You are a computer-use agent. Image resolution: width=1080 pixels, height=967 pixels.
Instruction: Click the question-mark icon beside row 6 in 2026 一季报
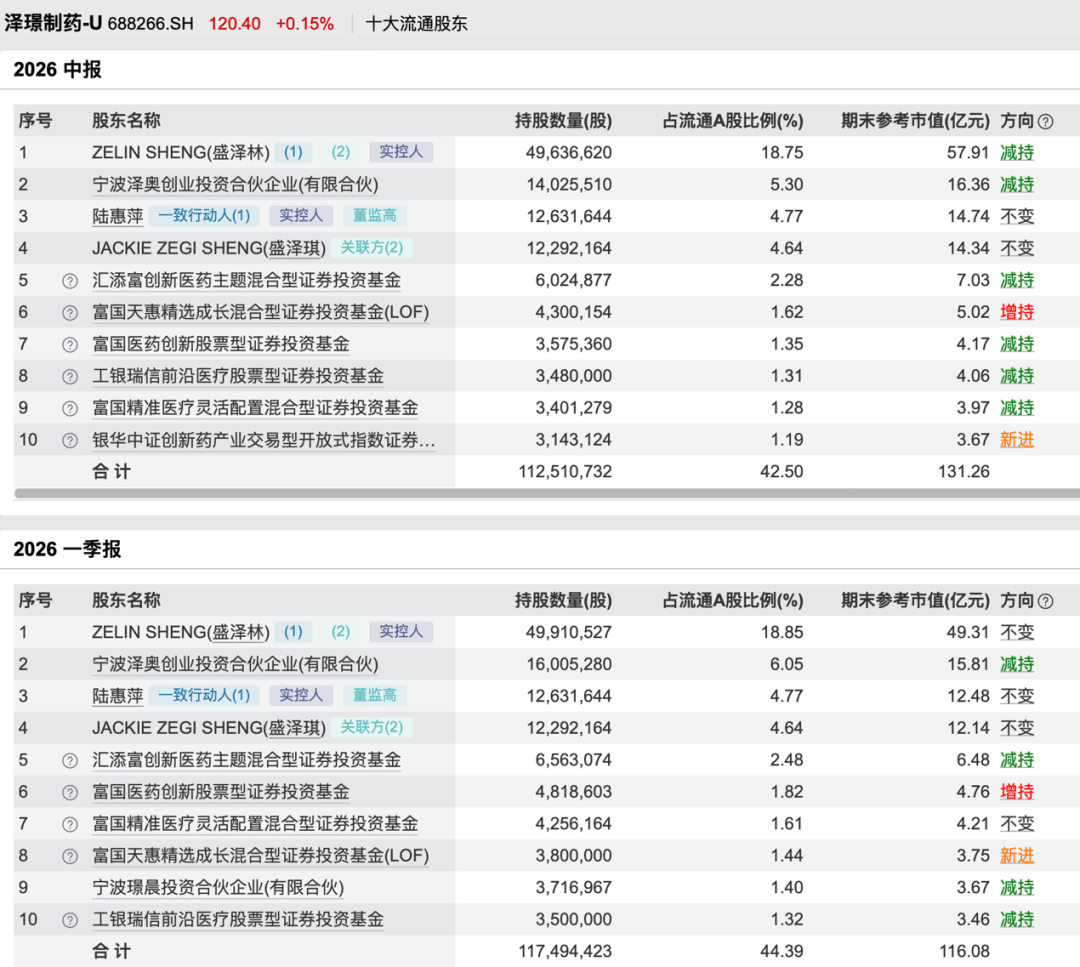click(70, 792)
